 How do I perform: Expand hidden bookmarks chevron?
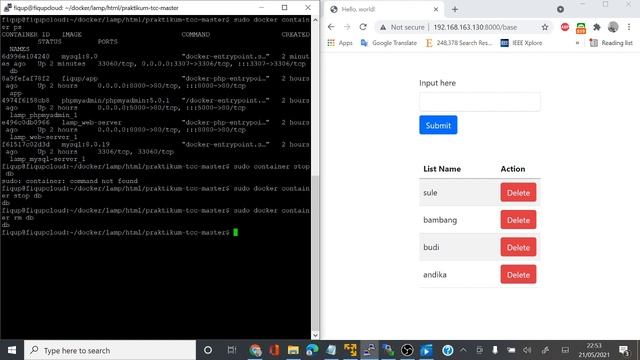[x=577, y=43]
